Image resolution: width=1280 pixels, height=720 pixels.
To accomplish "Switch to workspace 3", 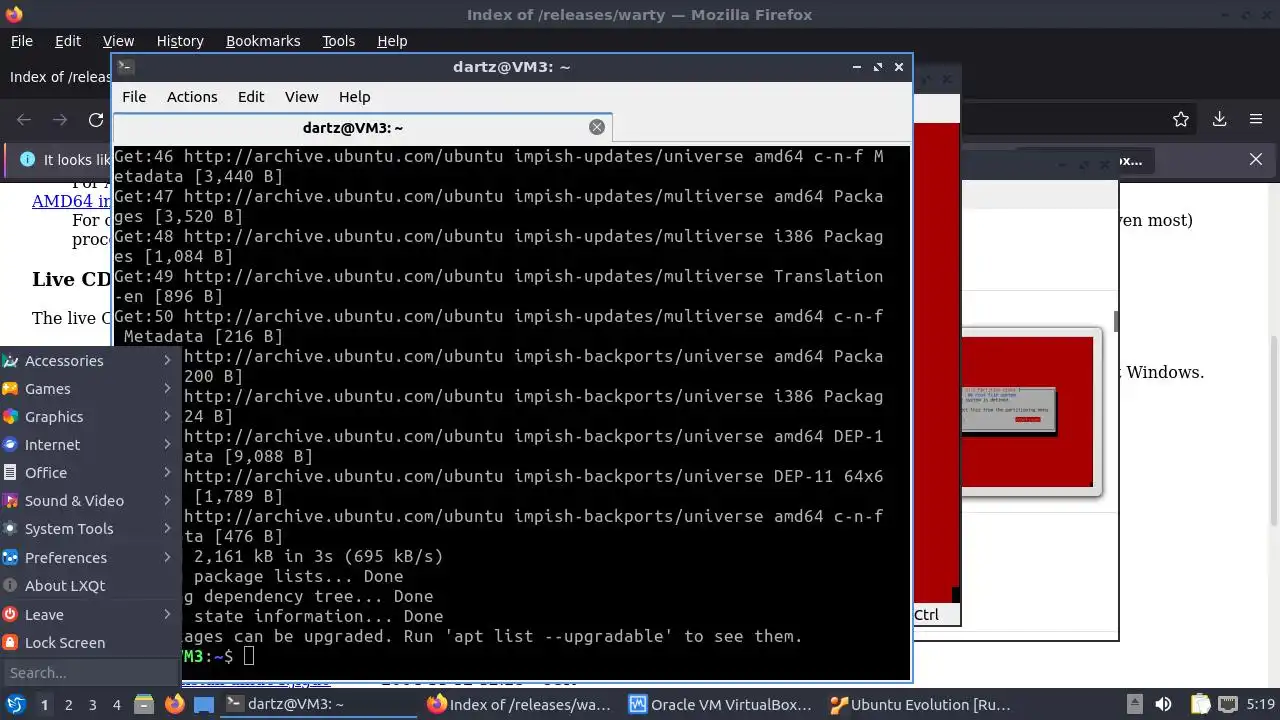I will pos(92,704).
